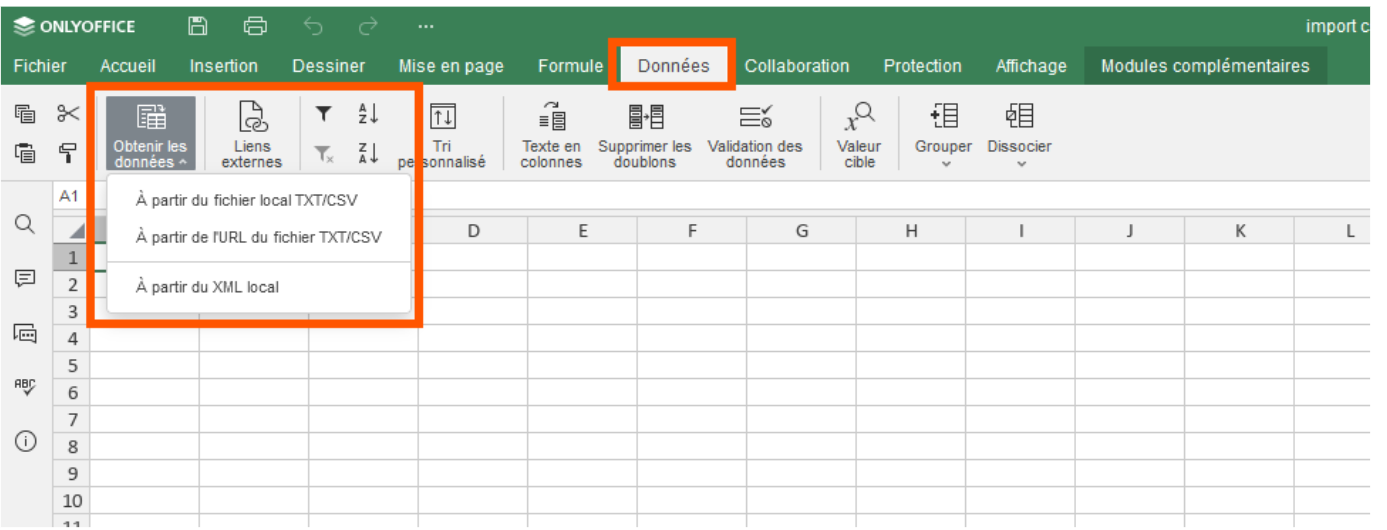1387x530 pixels.
Task: Click the Clear filter icon
Action: [x=323, y=153]
